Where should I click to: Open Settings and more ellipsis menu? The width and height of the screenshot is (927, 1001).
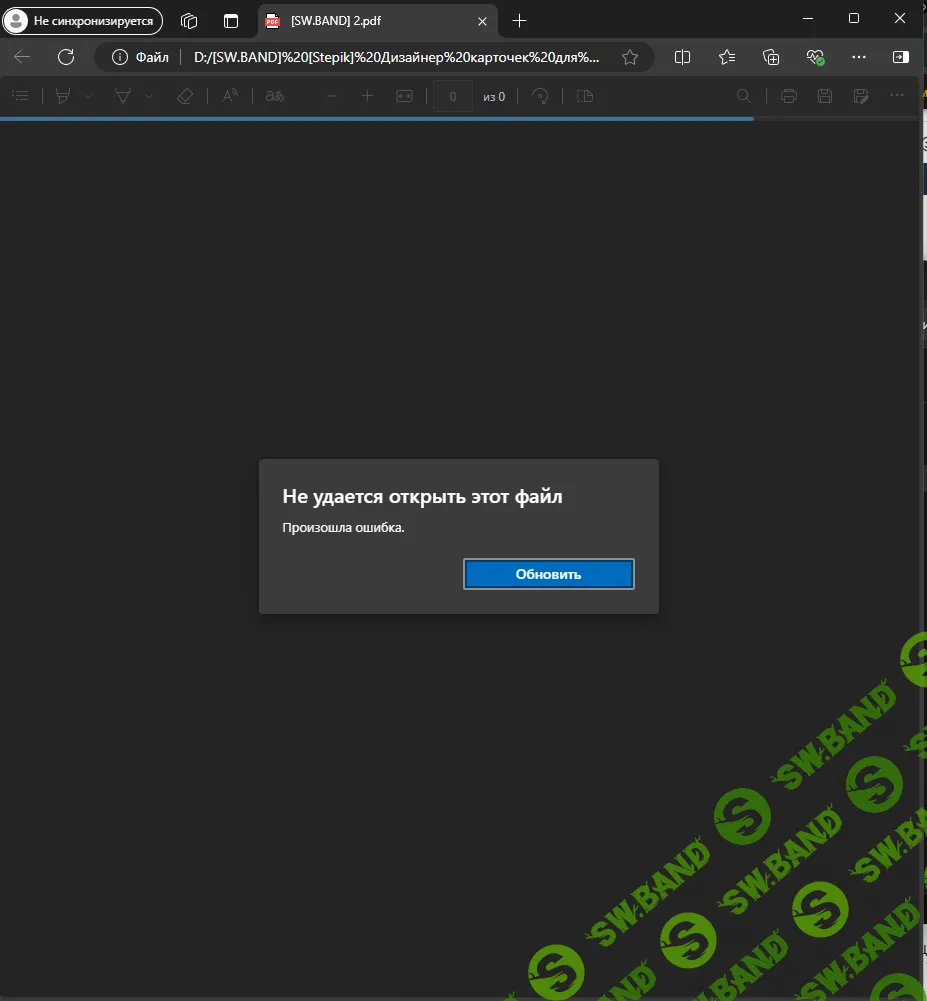(x=858, y=57)
